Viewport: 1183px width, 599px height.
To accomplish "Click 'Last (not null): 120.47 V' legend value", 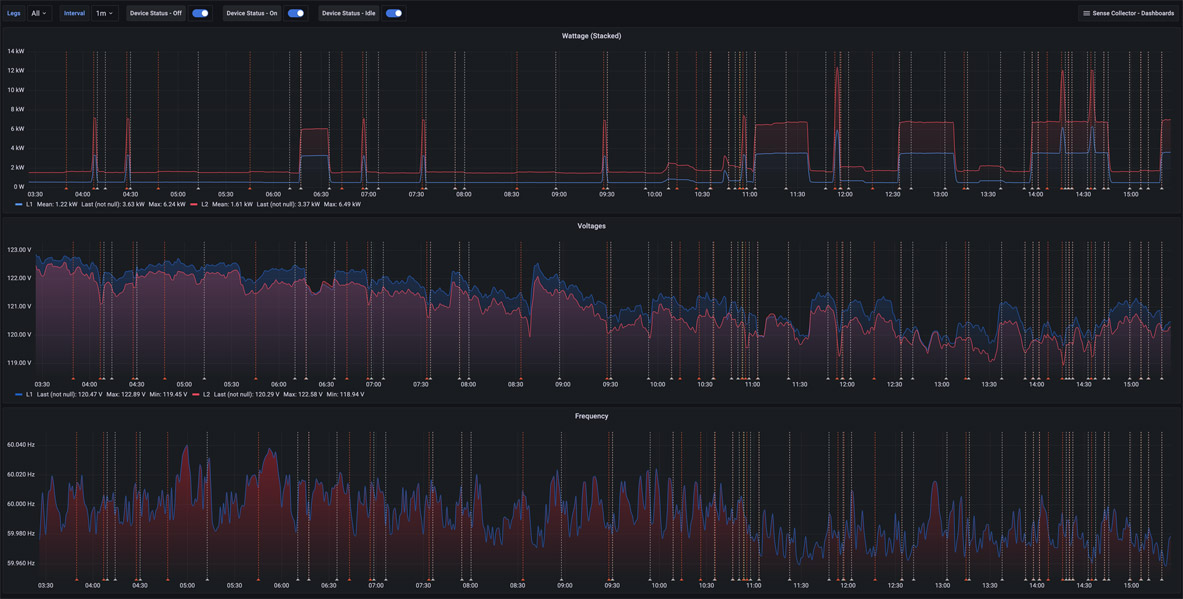I will (x=70, y=394).
